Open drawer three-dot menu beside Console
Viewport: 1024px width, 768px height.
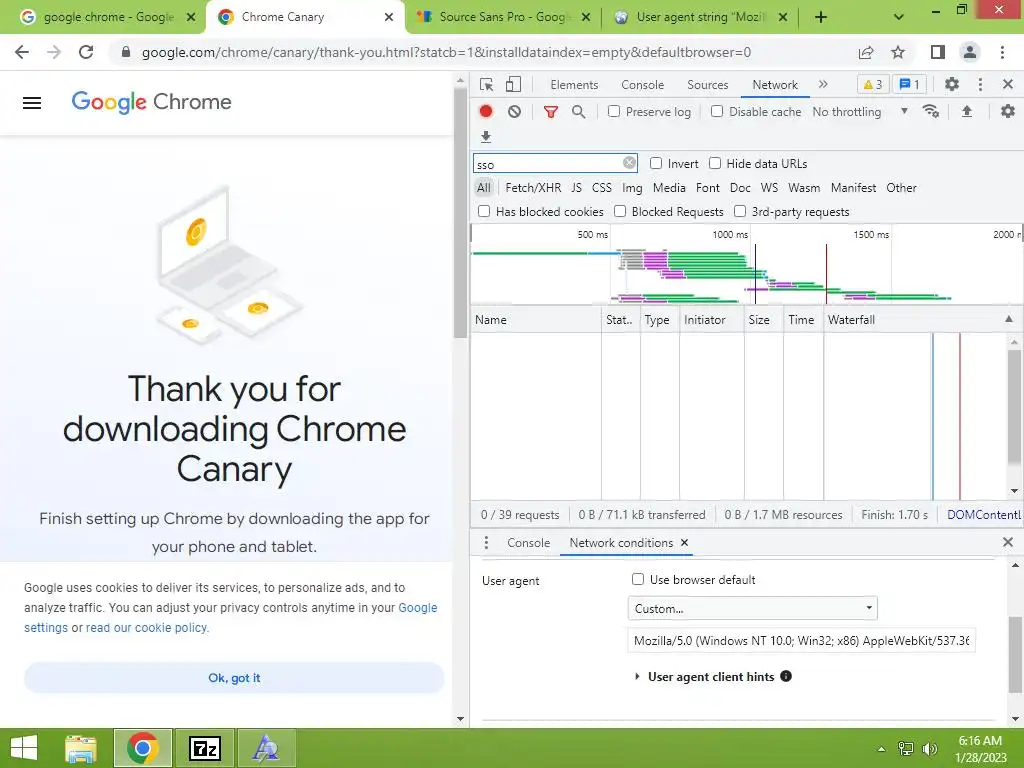click(486, 543)
